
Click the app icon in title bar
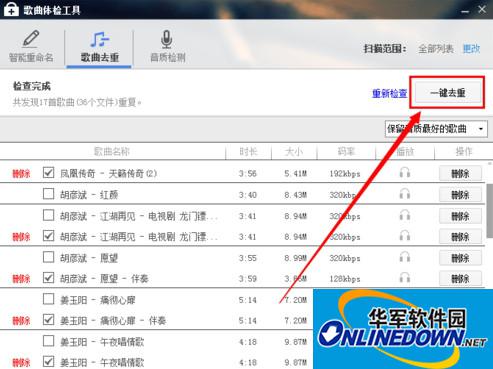pyautogui.click(x=11, y=9)
